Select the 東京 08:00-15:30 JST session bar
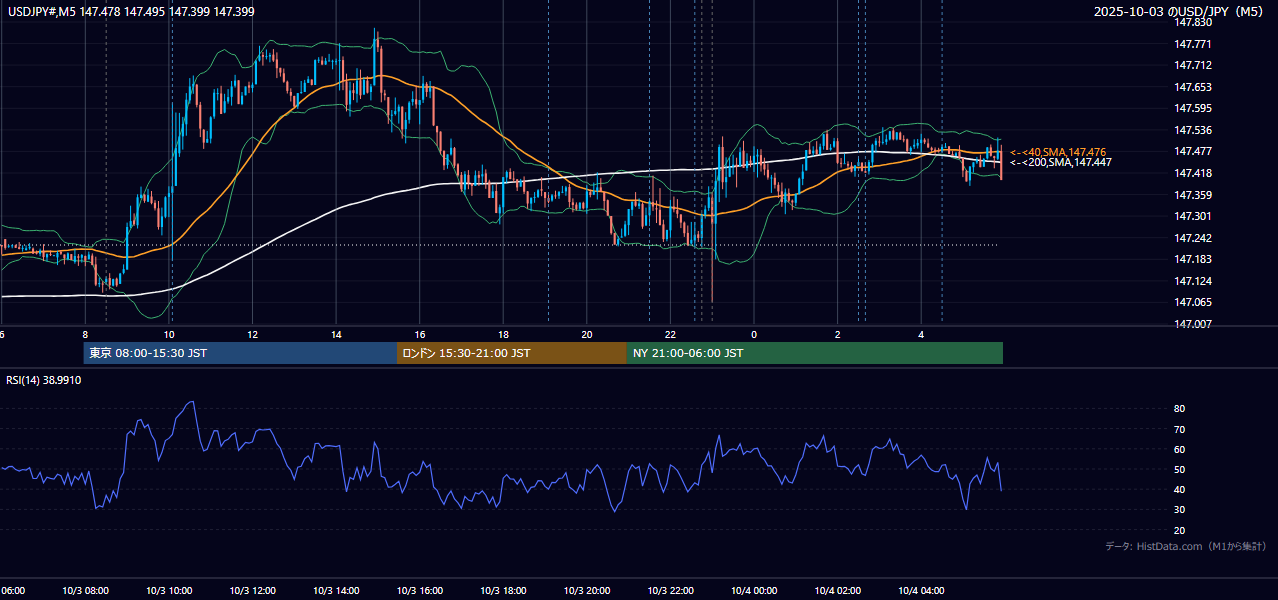The image size is (1278, 600). pos(240,353)
